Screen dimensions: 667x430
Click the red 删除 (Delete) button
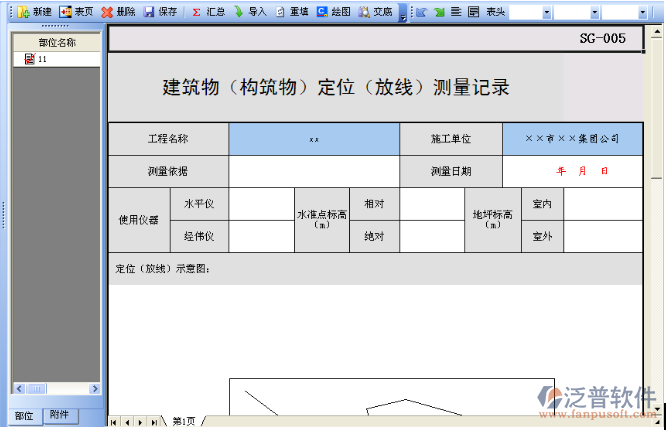coord(119,12)
